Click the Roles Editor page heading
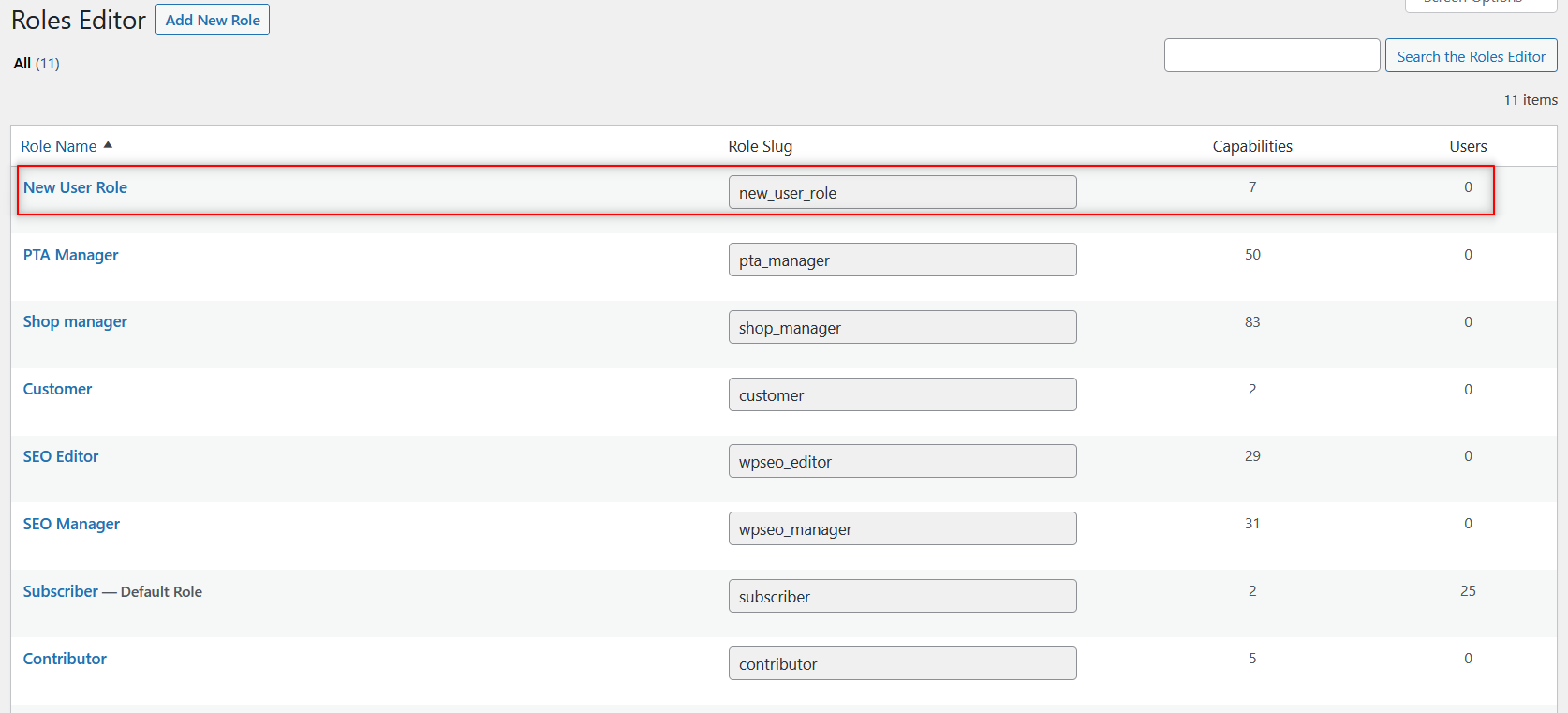The height and width of the screenshot is (713, 1568). (79, 20)
